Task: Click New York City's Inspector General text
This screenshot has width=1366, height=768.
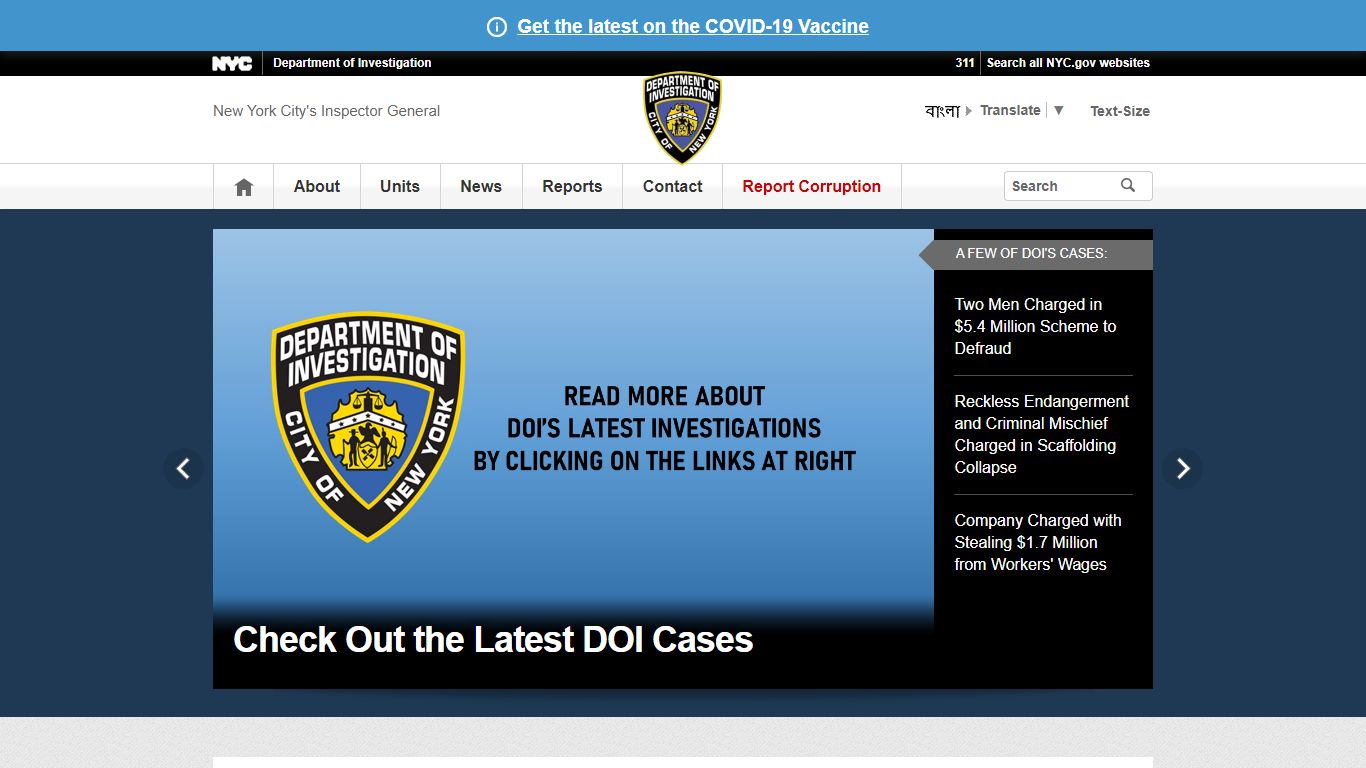Action: pyautogui.click(x=326, y=111)
